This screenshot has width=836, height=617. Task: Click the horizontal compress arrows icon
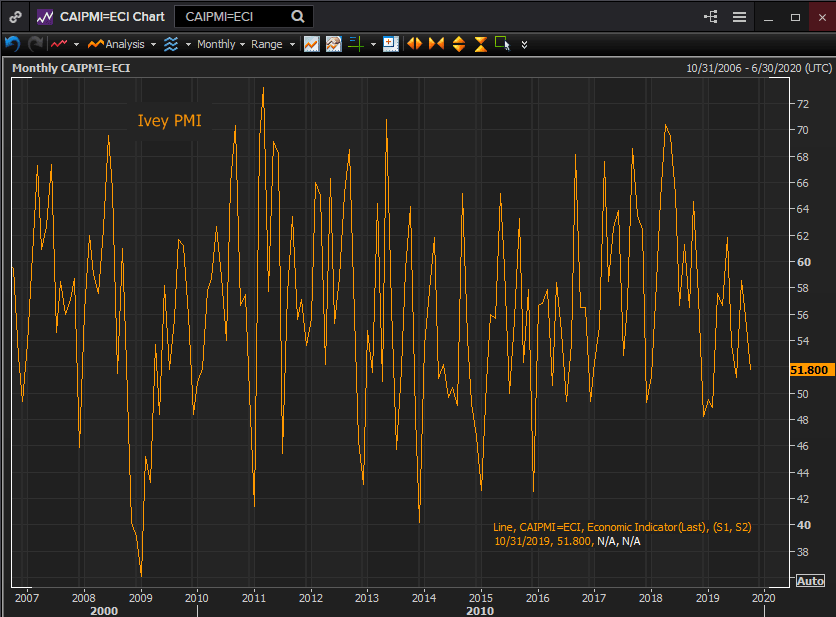click(x=436, y=44)
